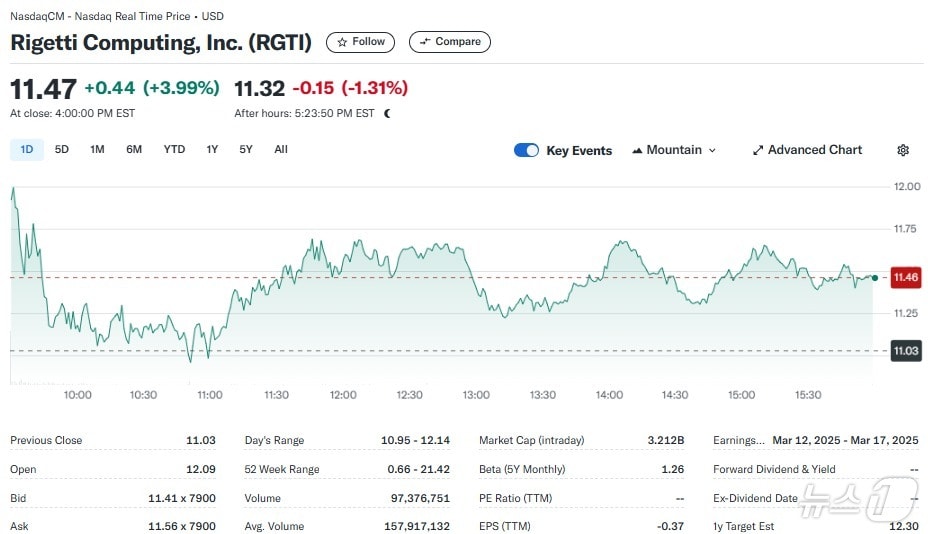Click the 11.03 previous close marker

click(906, 351)
